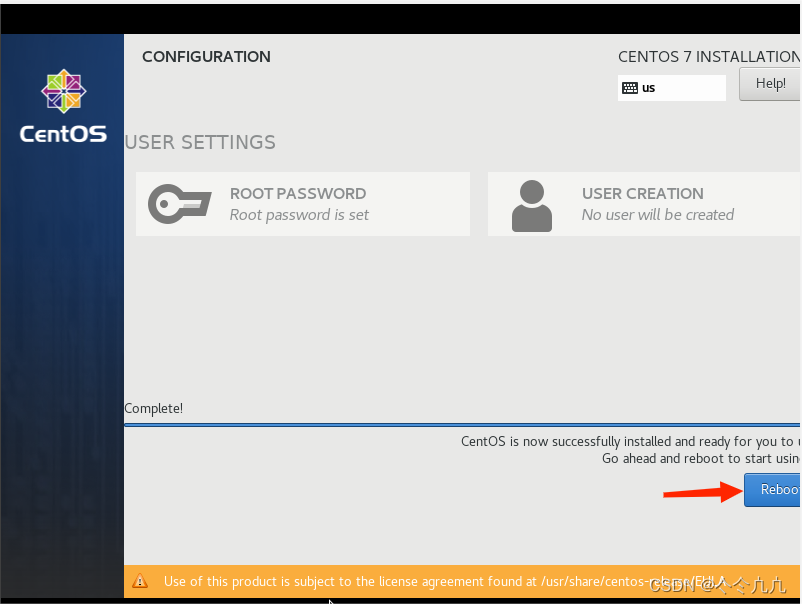Select the ROOT PASSWORD heading
Screen dimensions: 802x604
(x=298, y=193)
